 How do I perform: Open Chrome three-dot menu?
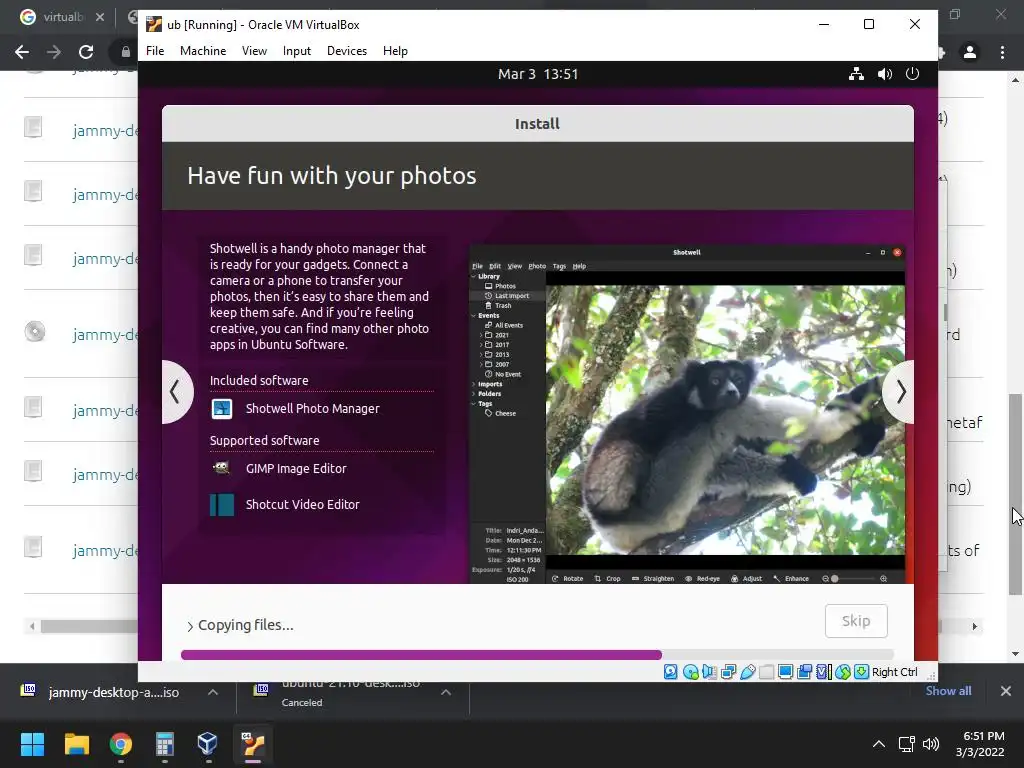[1002, 52]
